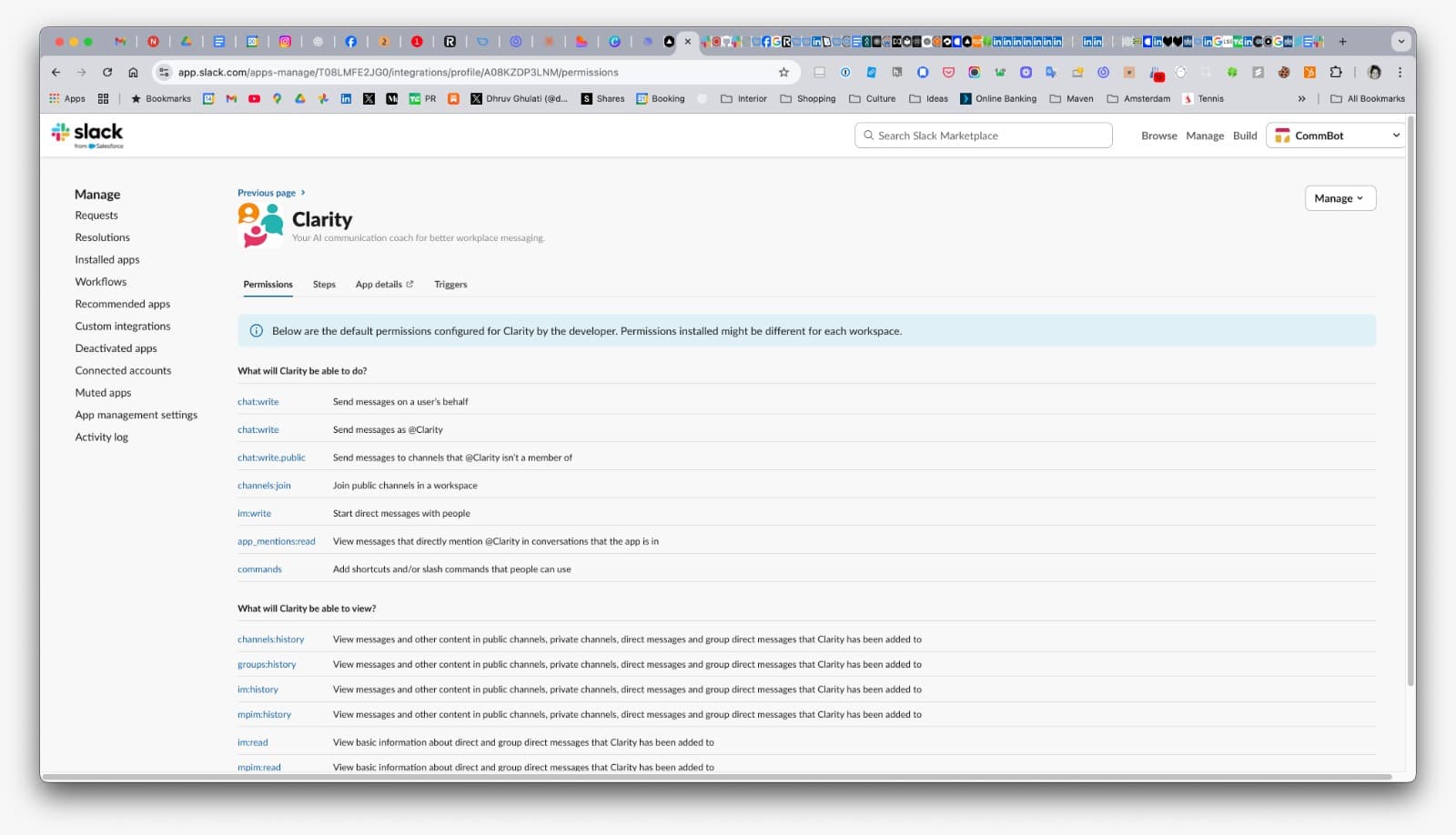Open the Manage dropdown button
1456x835 pixels.
pos(1339,197)
